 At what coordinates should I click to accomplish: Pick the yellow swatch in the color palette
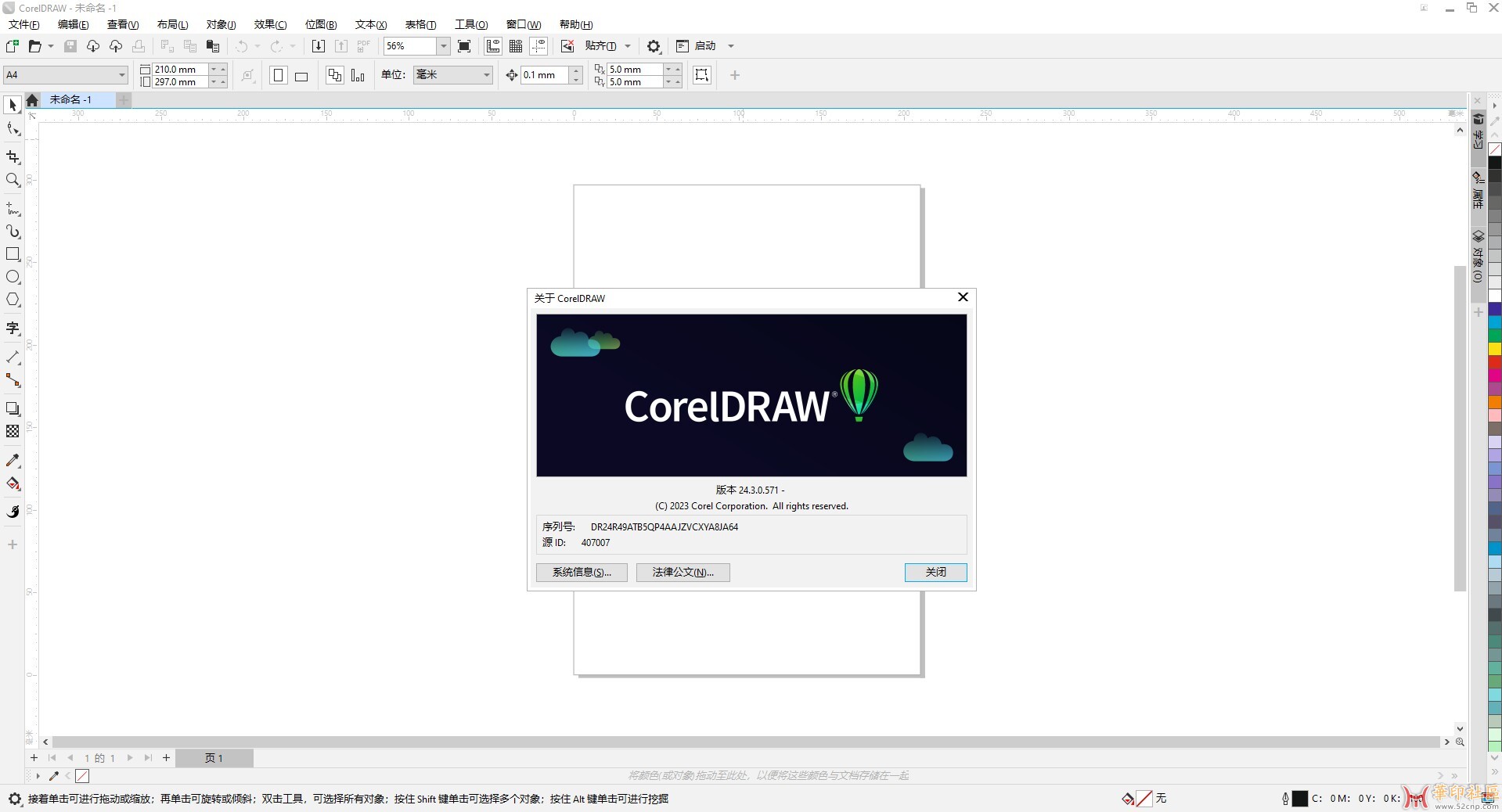pos(1494,349)
